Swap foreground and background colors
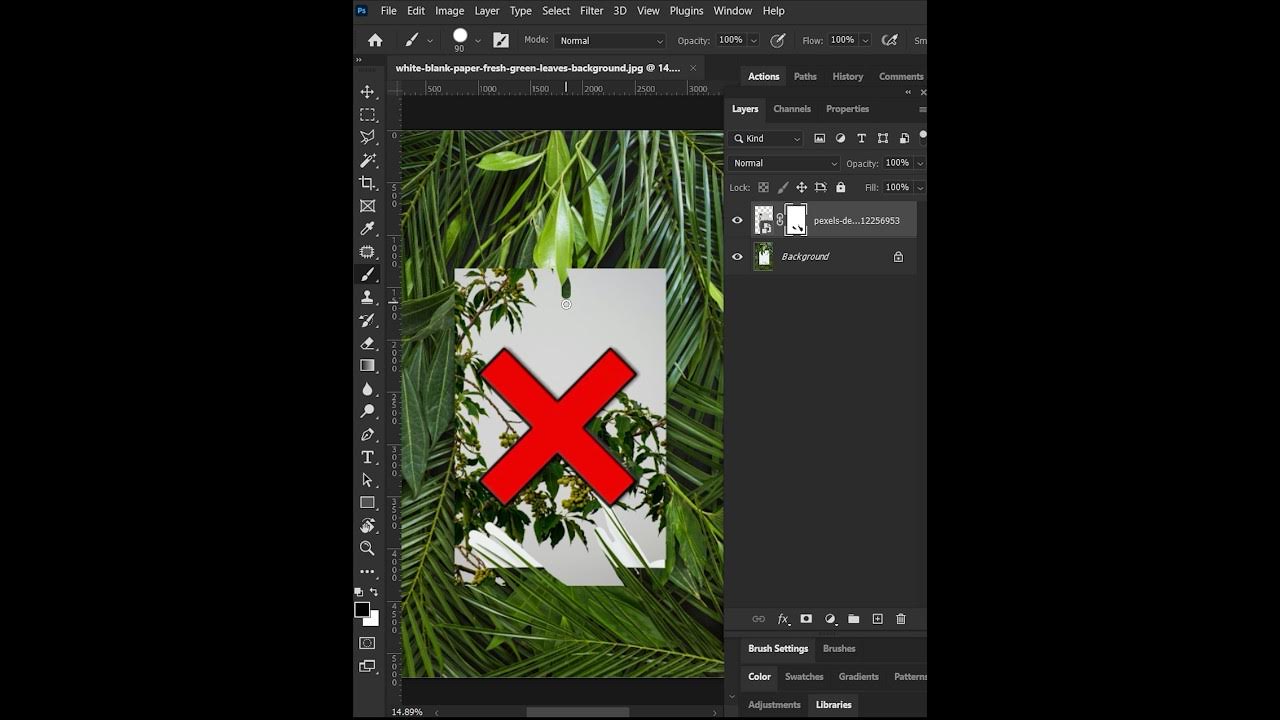 (374, 592)
